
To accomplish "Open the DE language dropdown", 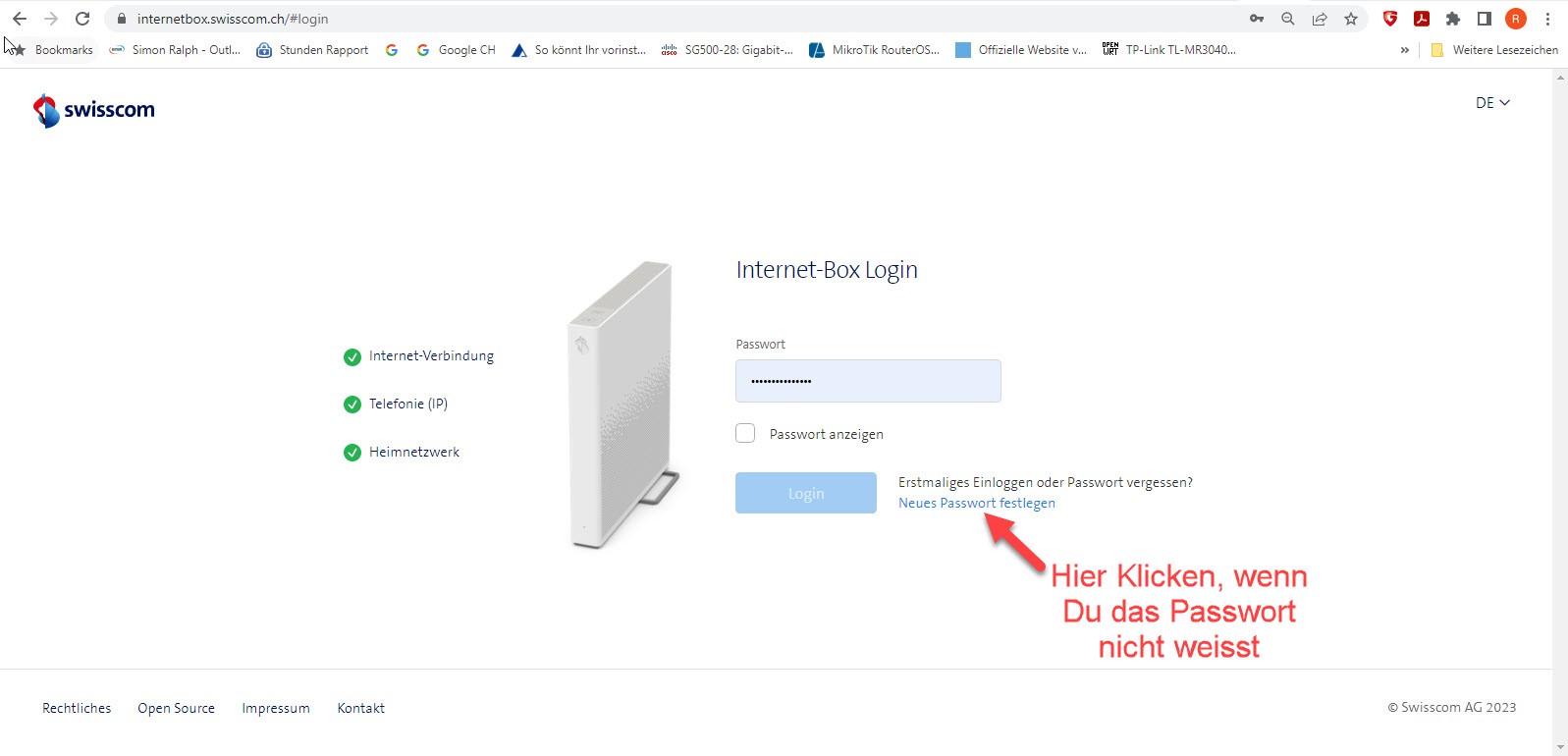I will click(x=1492, y=103).
